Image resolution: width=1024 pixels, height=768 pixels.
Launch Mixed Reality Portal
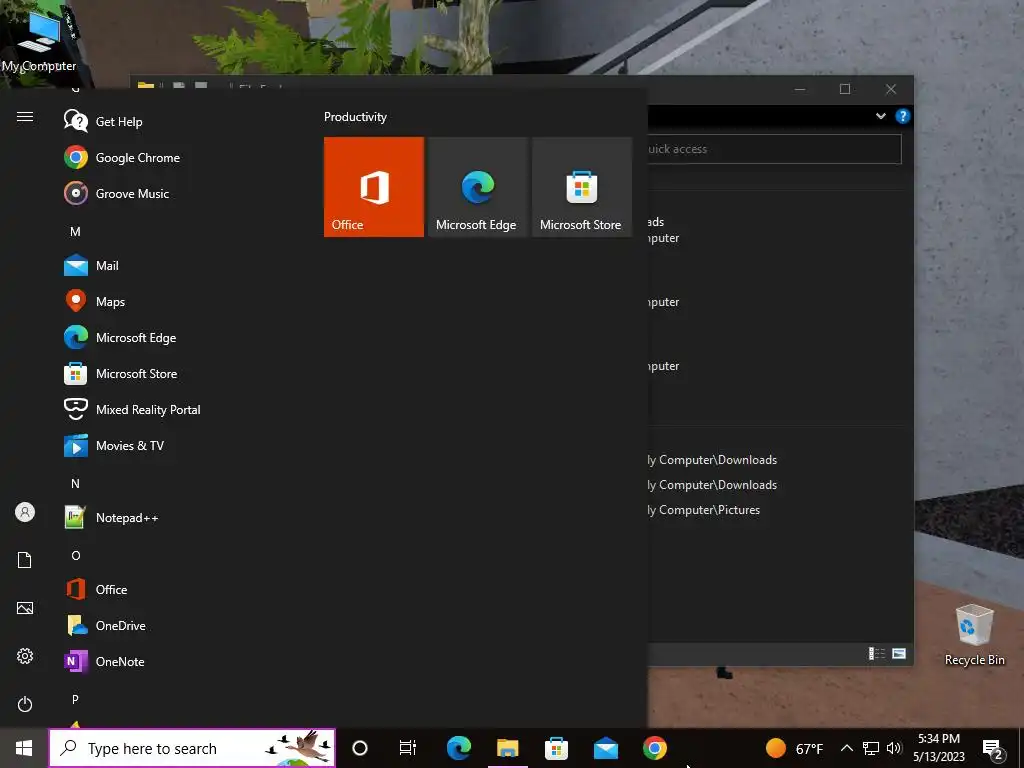pos(131,409)
